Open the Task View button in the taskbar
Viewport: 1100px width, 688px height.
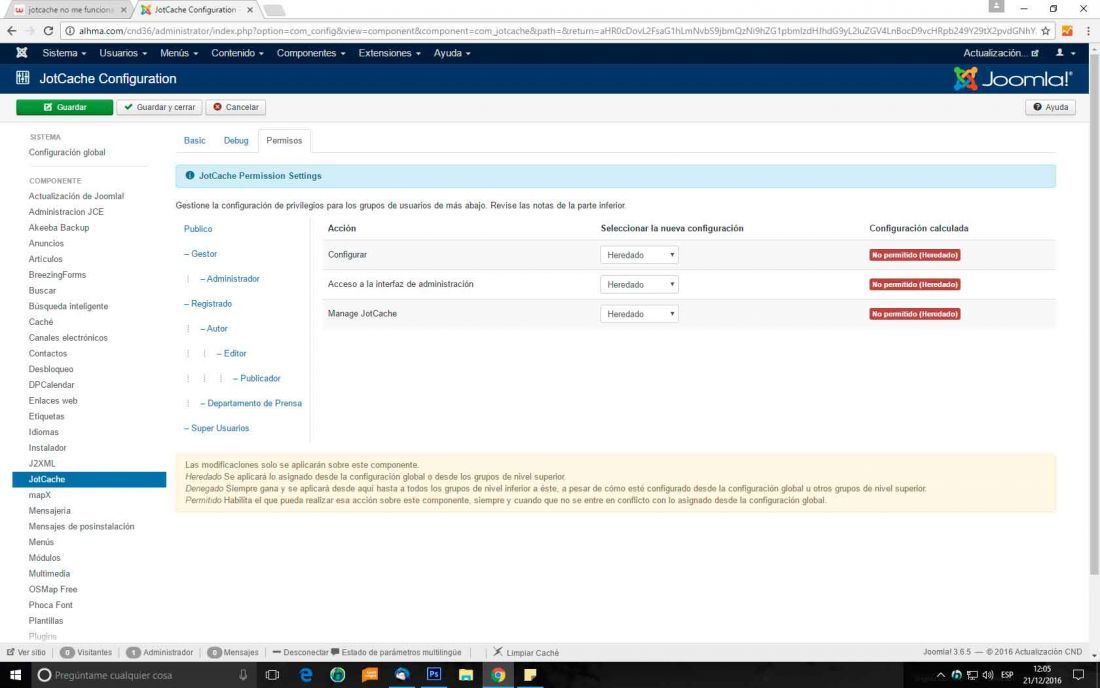[x=272, y=675]
